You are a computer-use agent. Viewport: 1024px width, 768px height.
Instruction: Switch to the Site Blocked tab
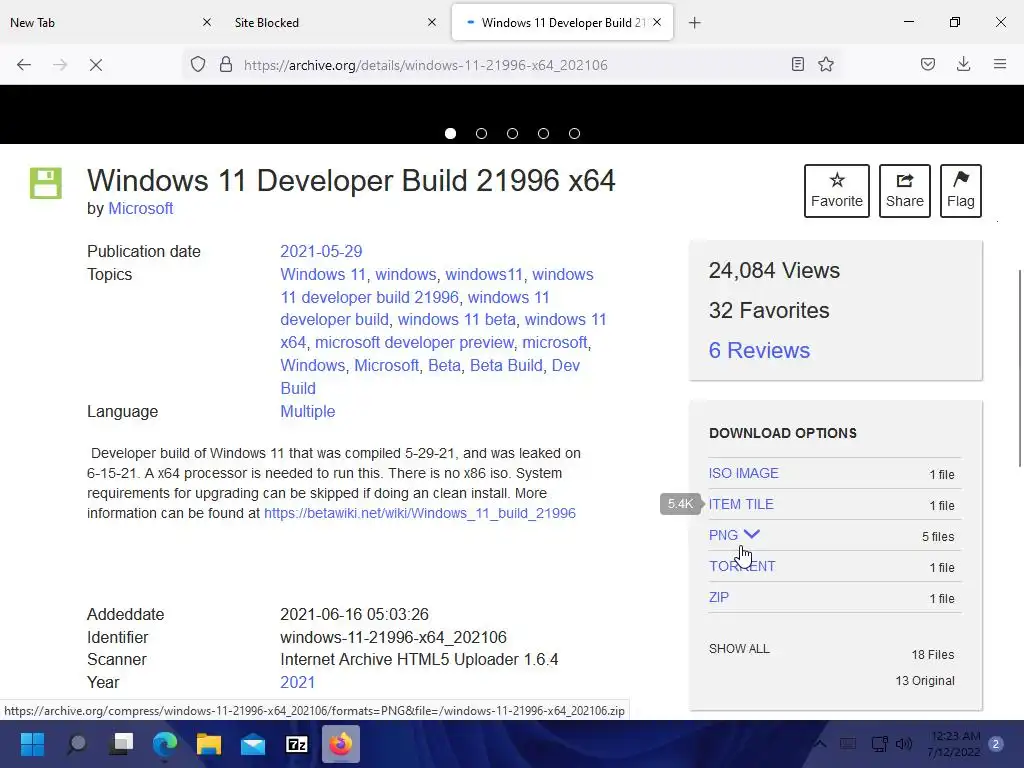(x=333, y=22)
